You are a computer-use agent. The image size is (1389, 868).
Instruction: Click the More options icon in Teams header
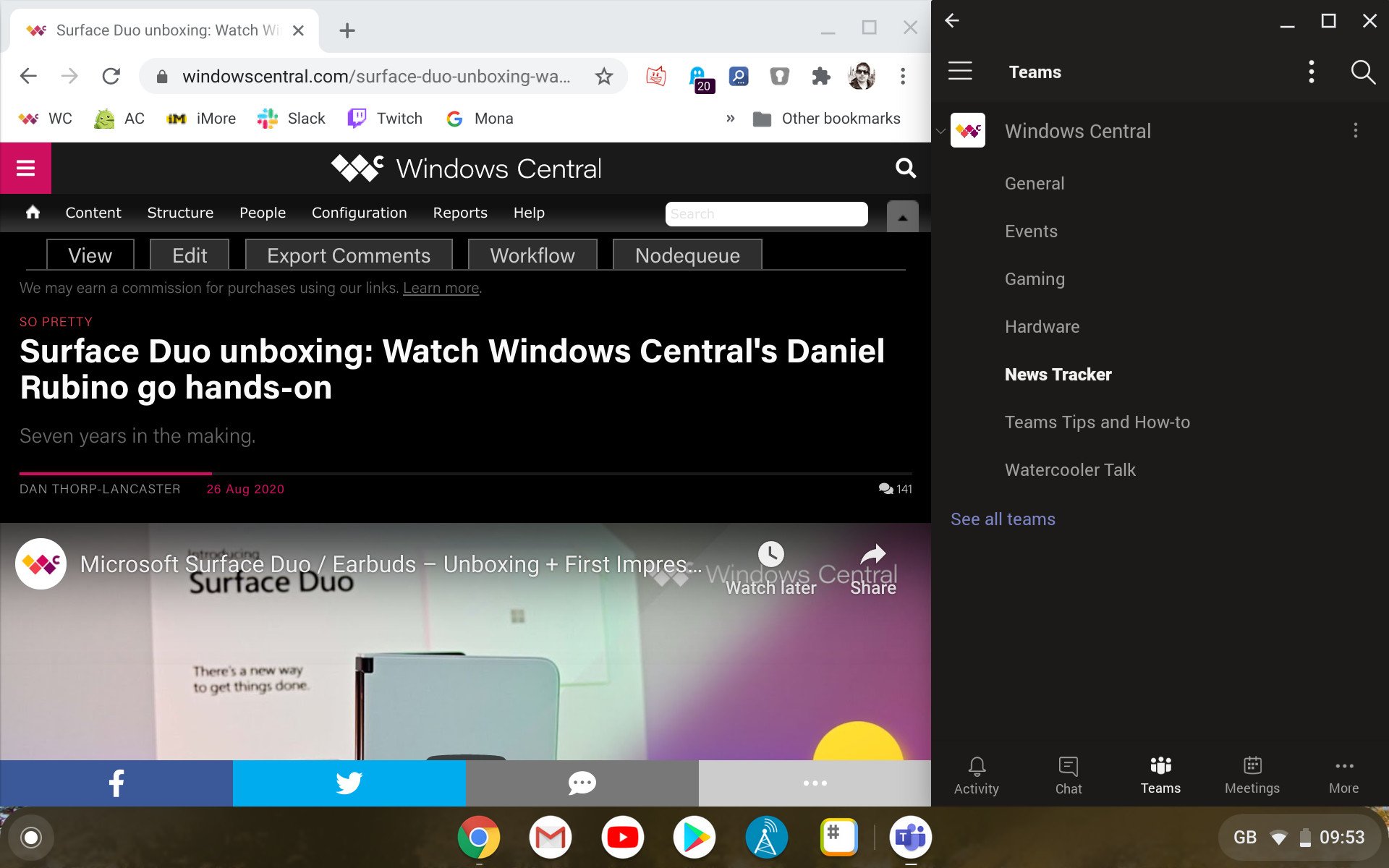[1311, 72]
